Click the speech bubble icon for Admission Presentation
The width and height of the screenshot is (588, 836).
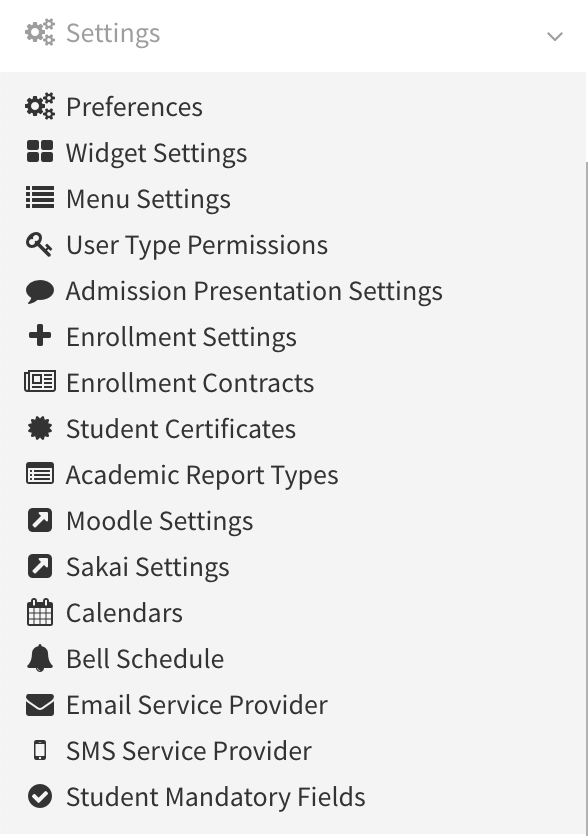tap(39, 292)
